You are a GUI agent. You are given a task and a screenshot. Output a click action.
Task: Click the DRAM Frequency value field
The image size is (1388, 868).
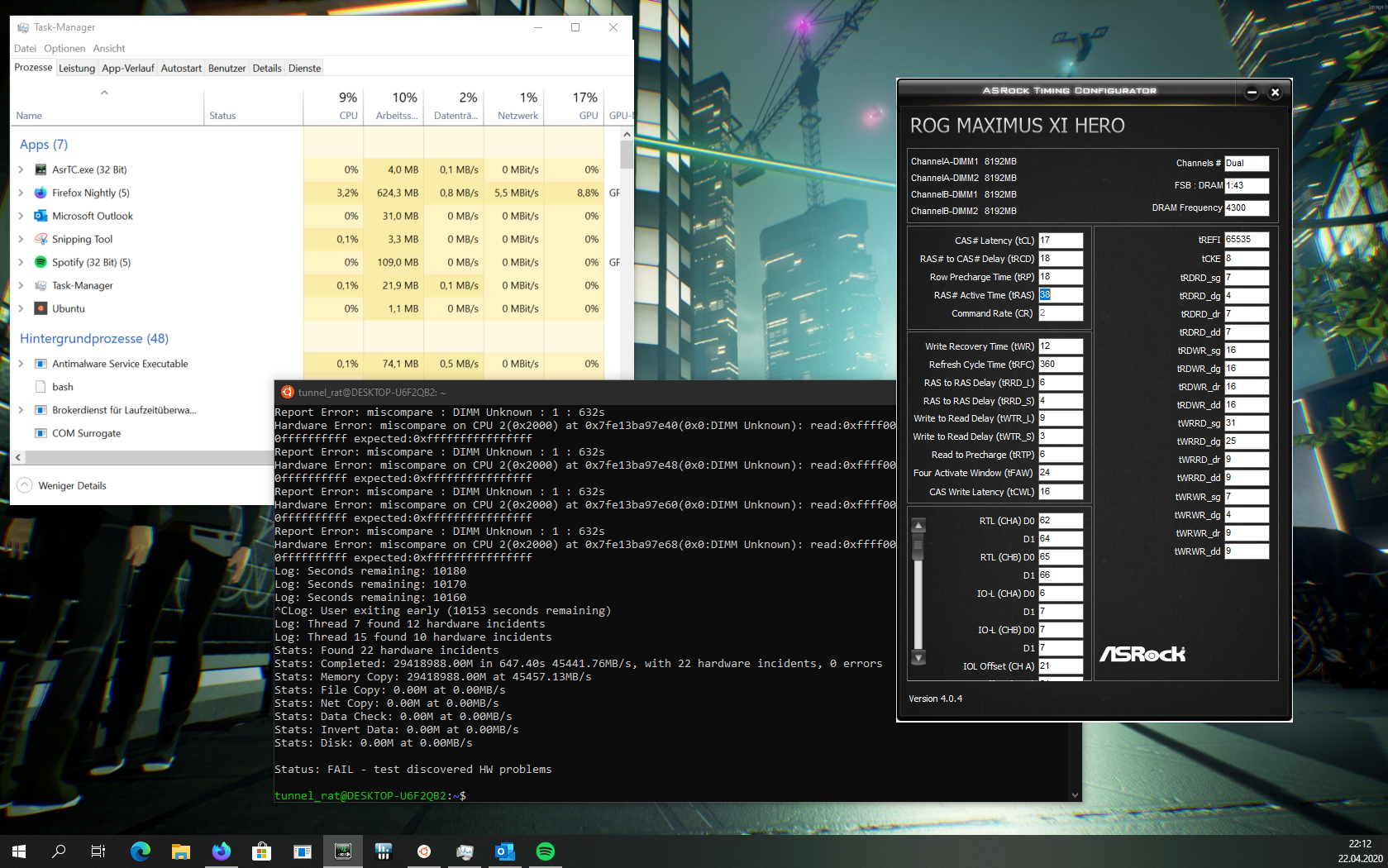point(1246,208)
